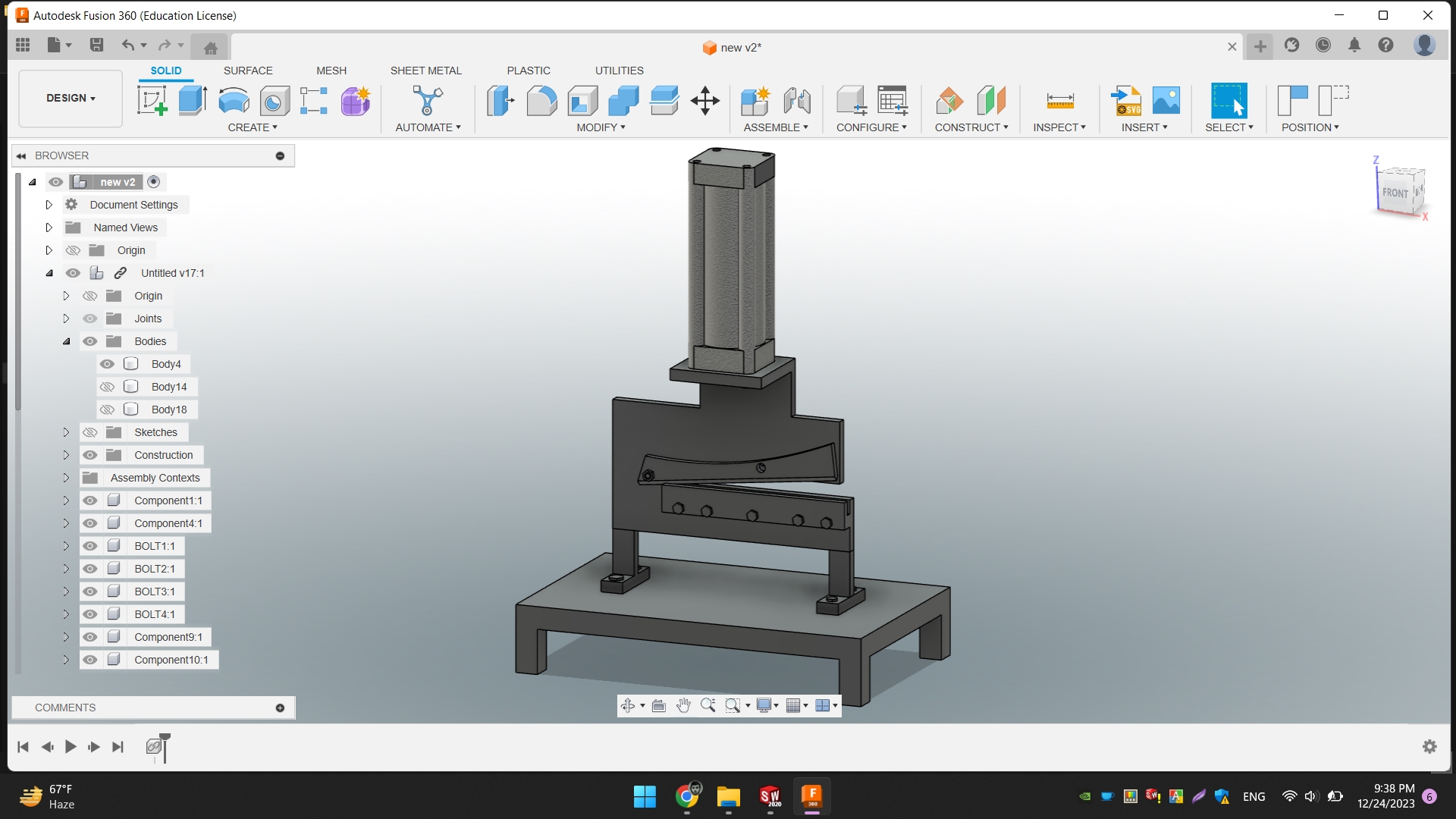Open the ASSEMBLE menu label
The height and width of the screenshot is (819, 1456).
pos(776,127)
